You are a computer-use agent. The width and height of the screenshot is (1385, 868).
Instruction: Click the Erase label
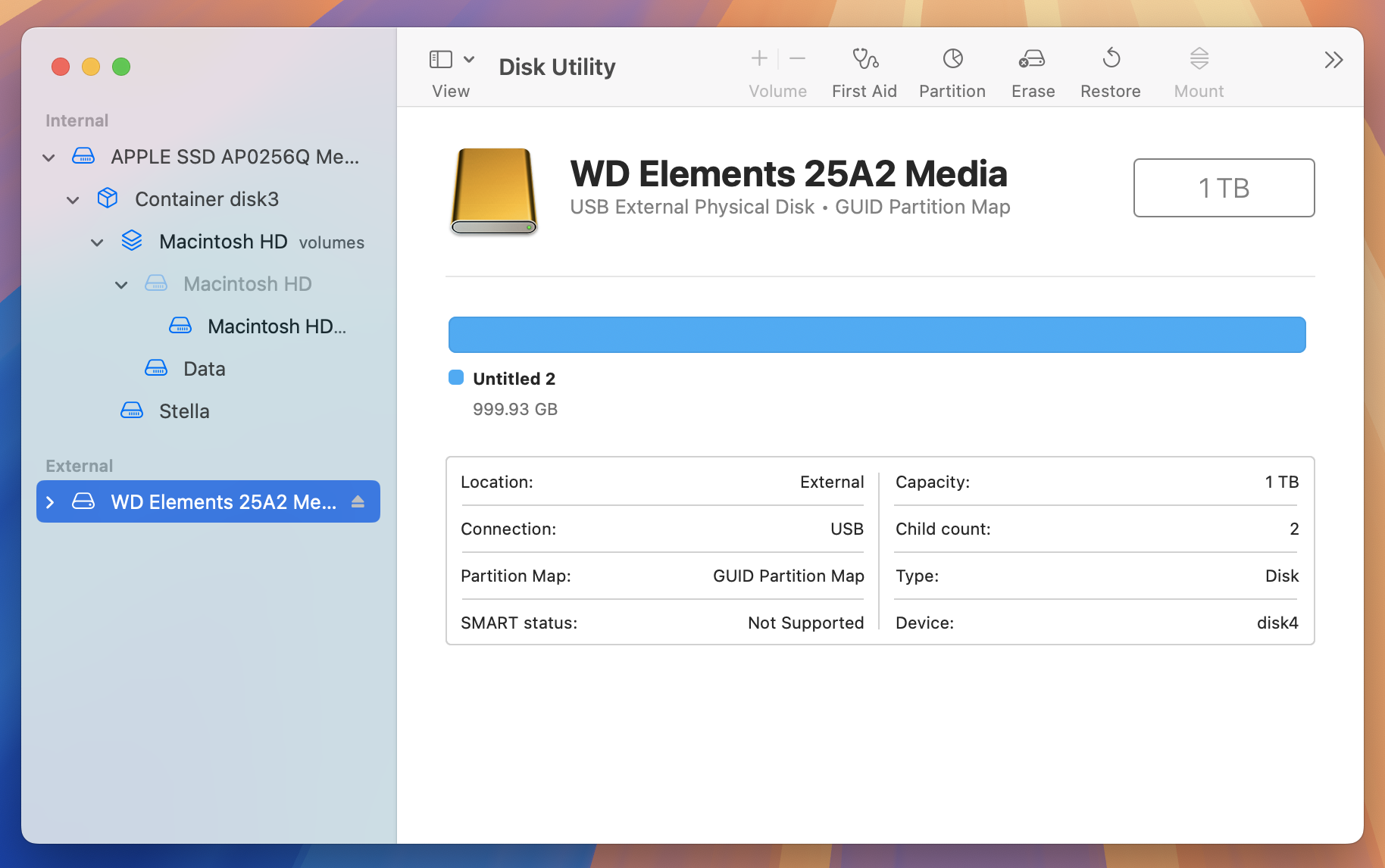pyautogui.click(x=1033, y=91)
